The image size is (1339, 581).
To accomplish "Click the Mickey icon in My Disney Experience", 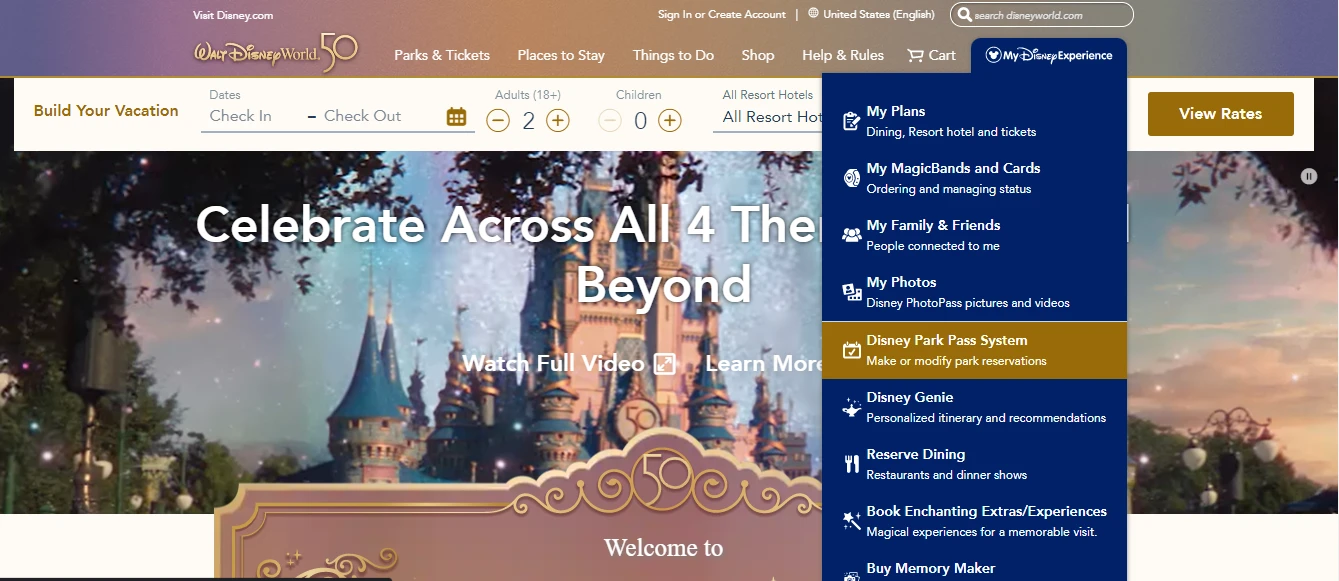I will (993, 56).
